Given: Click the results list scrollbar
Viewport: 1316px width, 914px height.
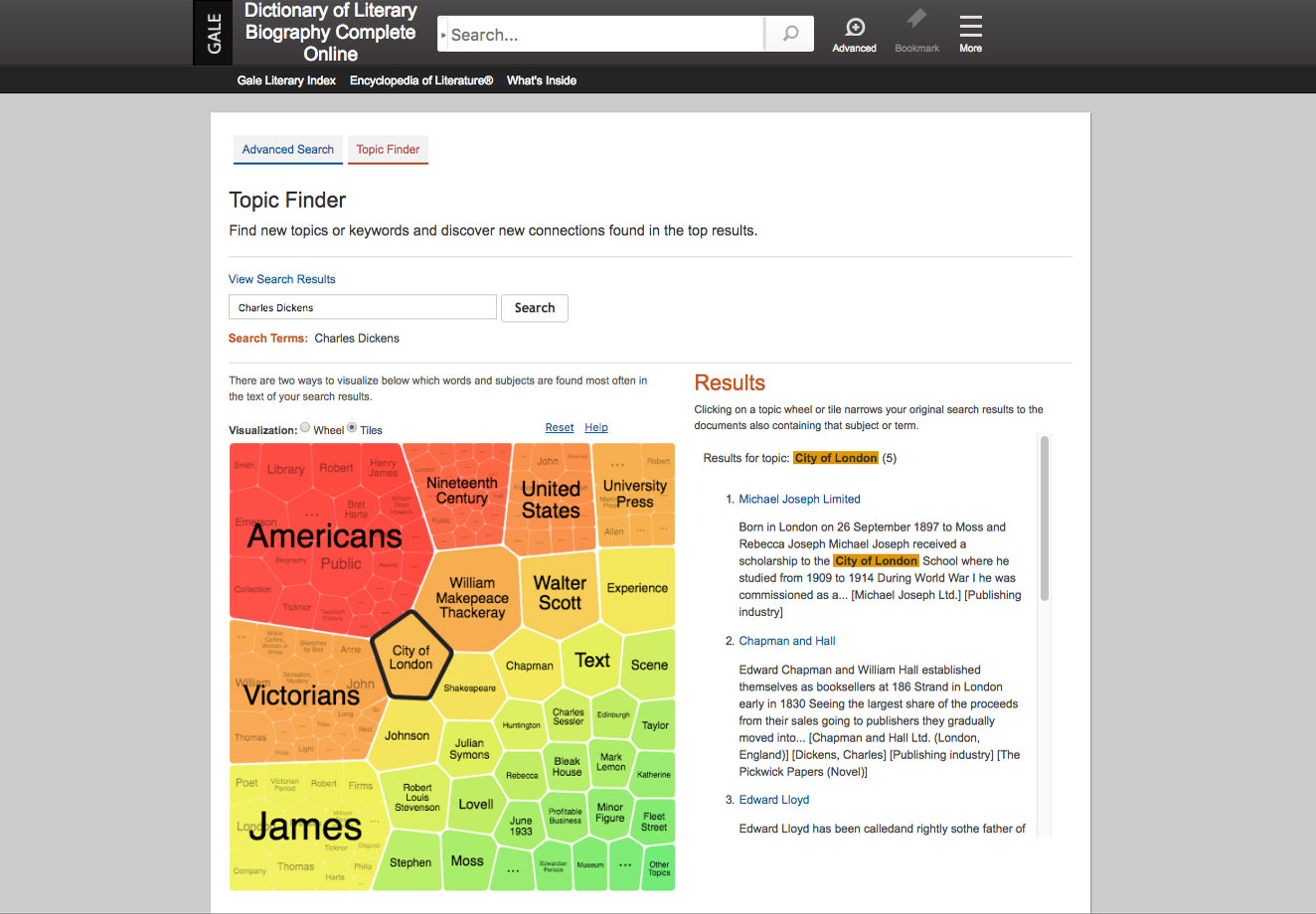Looking at the screenshot, I should (x=1045, y=519).
